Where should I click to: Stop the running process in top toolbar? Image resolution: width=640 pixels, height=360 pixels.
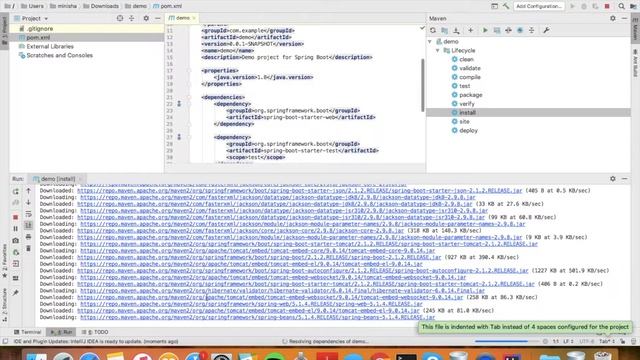point(607,6)
